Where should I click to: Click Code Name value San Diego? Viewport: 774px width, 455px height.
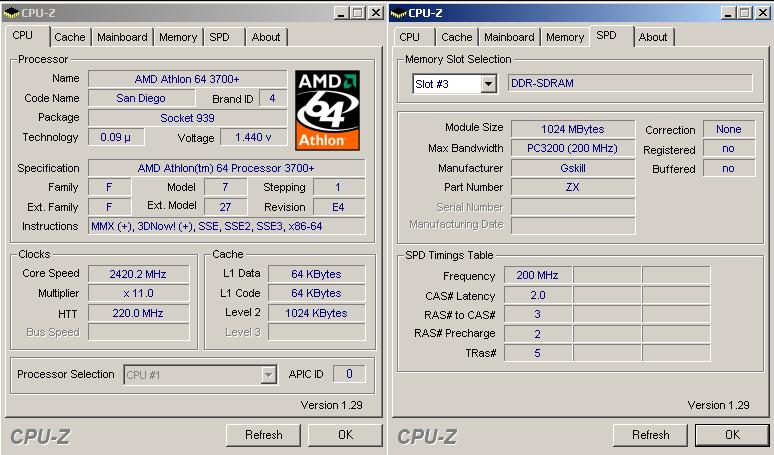141,98
